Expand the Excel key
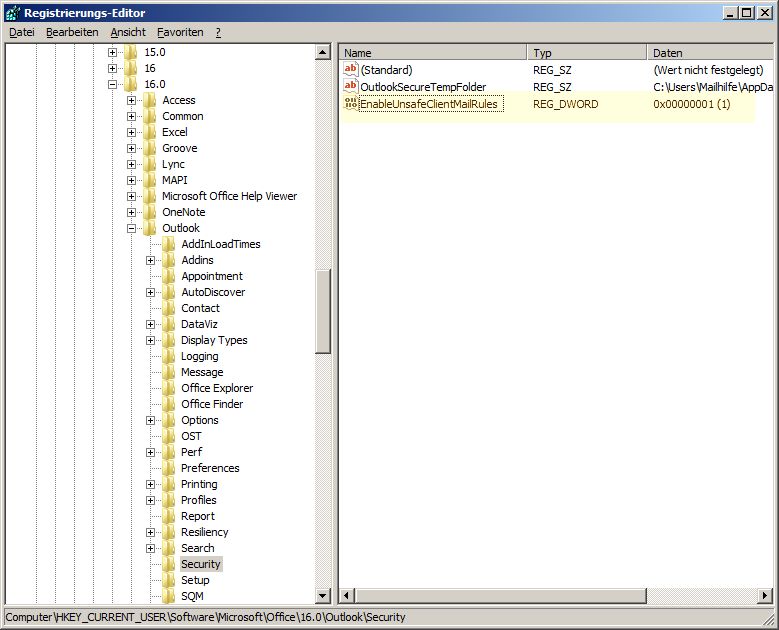Image resolution: width=779 pixels, height=630 pixels. [x=131, y=132]
